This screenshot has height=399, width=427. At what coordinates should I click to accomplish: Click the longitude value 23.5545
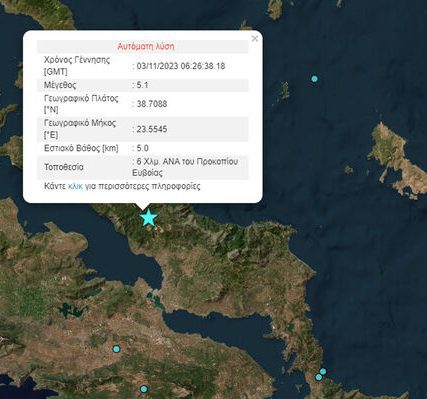coord(152,129)
